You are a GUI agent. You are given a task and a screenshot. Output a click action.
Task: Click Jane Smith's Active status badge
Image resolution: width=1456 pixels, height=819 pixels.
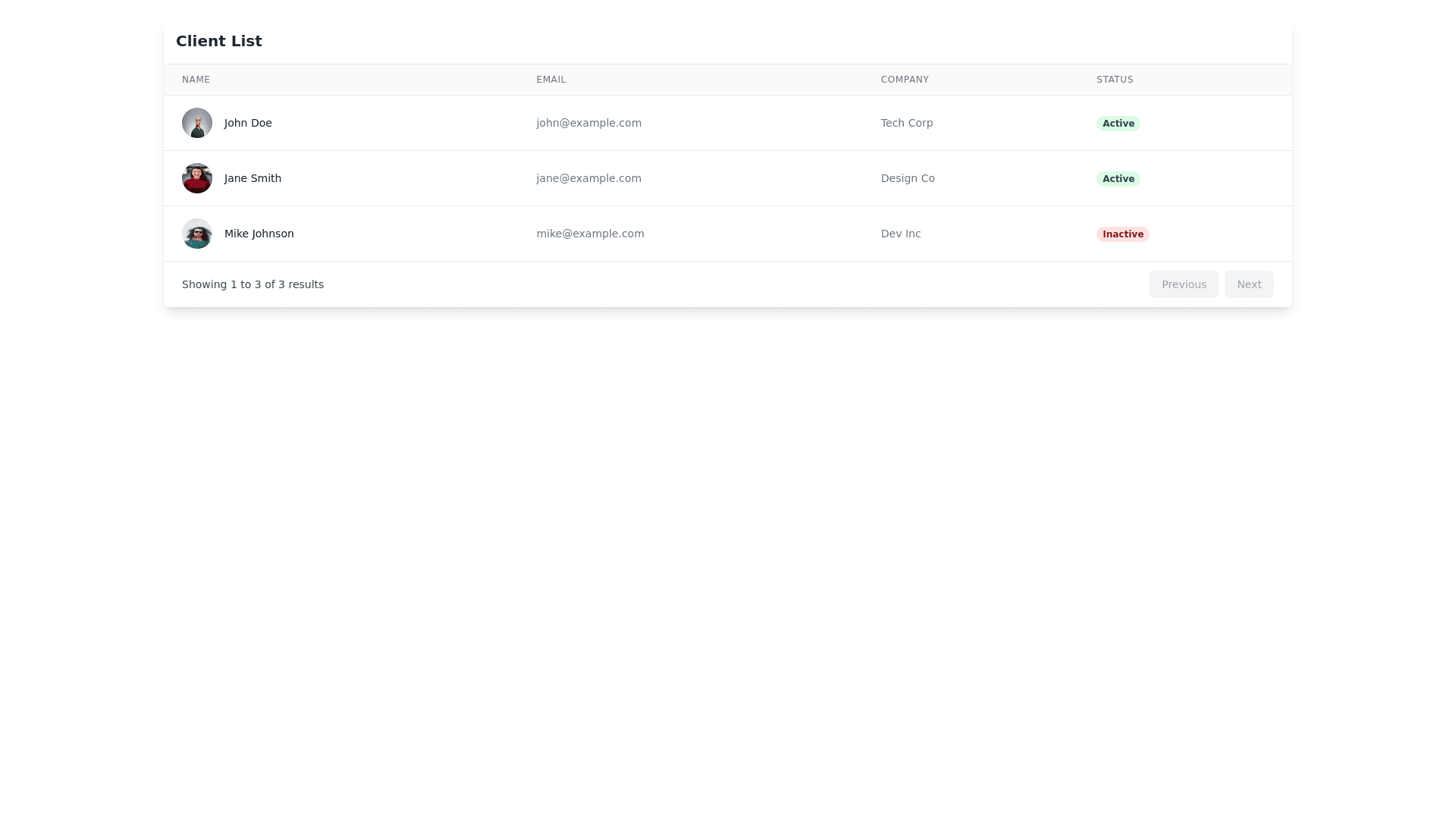click(1119, 179)
